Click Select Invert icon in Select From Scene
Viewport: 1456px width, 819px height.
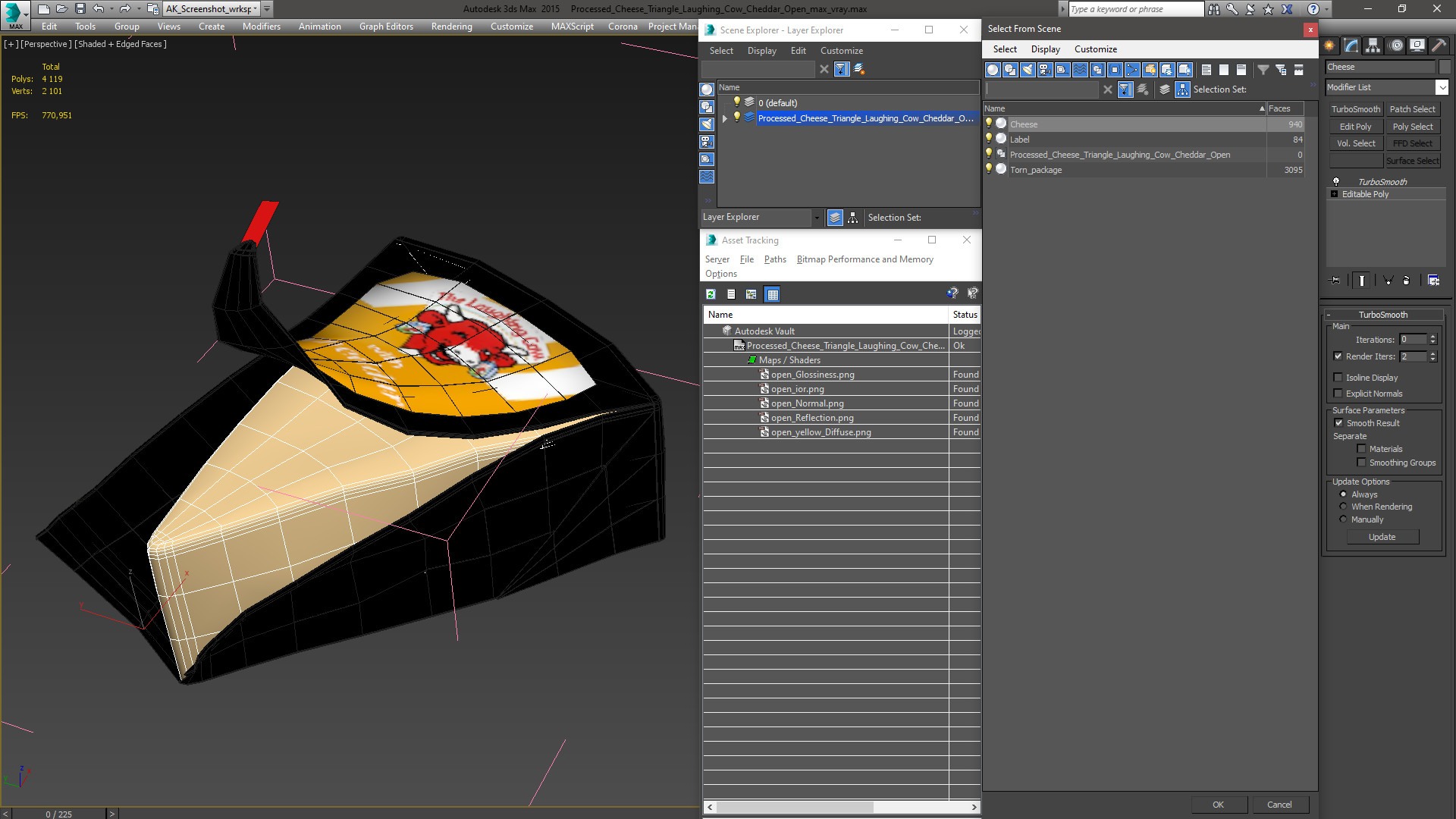pos(1241,70)
